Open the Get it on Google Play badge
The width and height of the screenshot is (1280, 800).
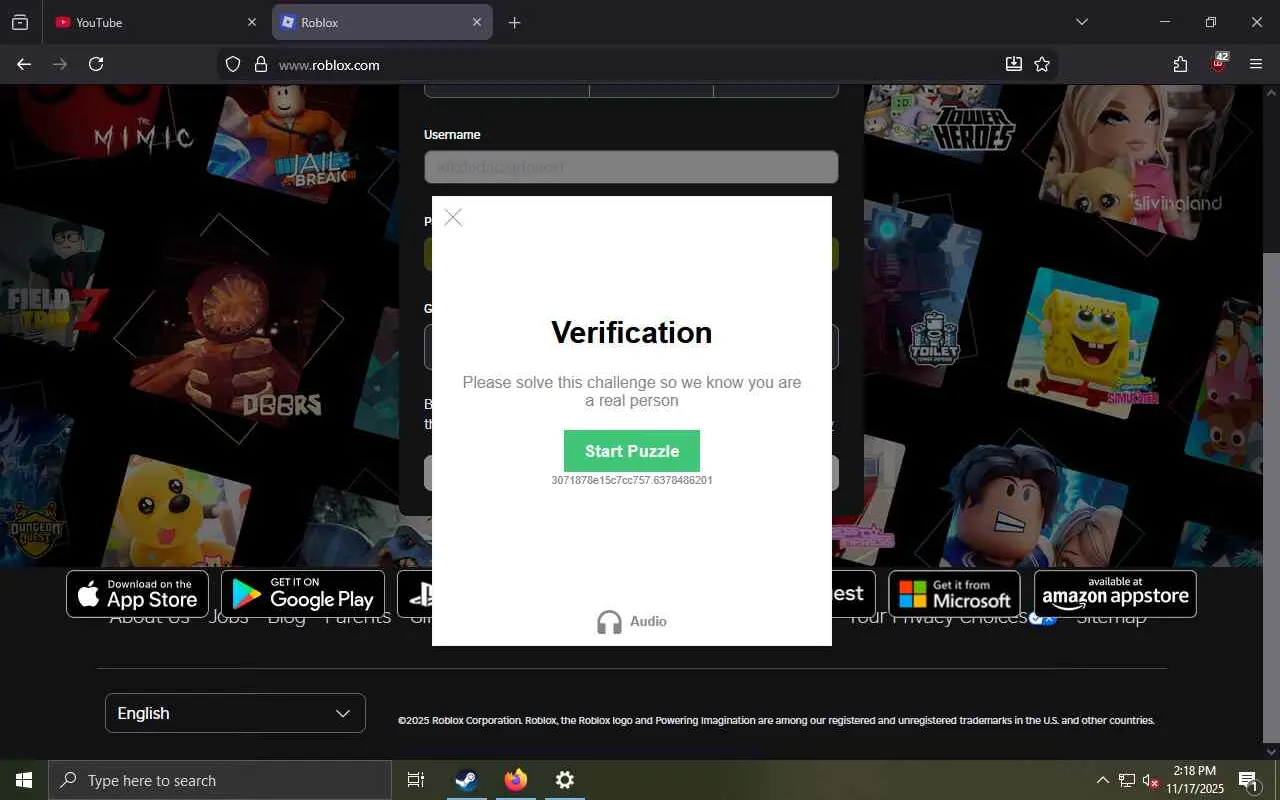click(x=303, y=594)
